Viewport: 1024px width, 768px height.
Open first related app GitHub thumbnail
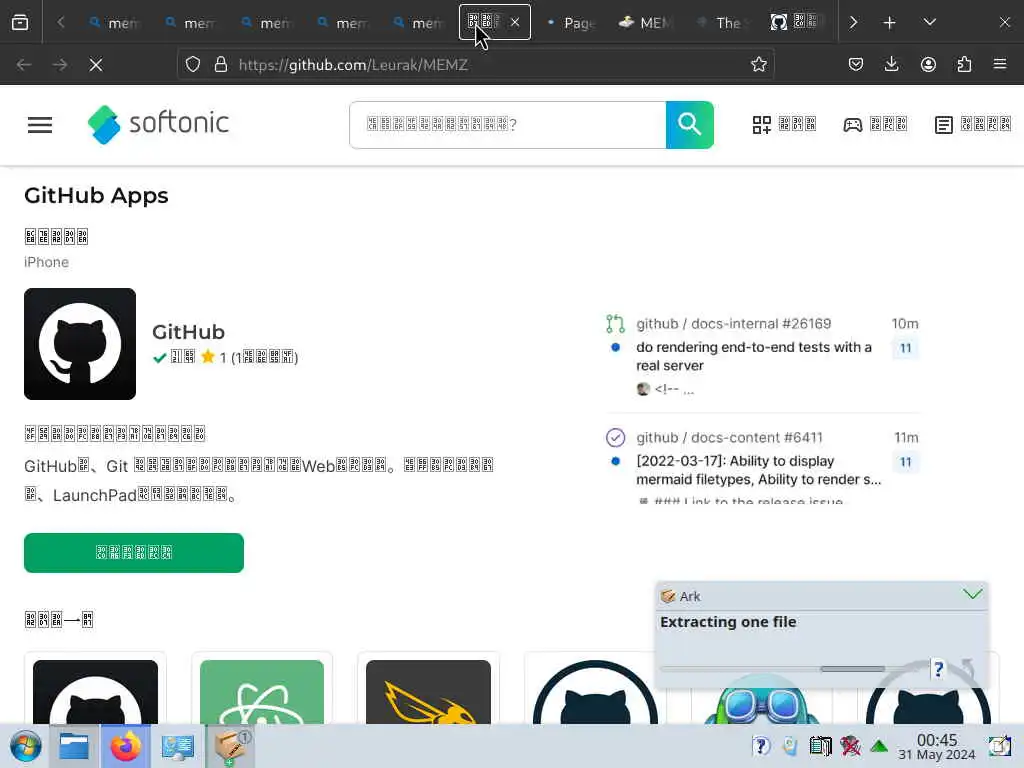coord(95,692)
